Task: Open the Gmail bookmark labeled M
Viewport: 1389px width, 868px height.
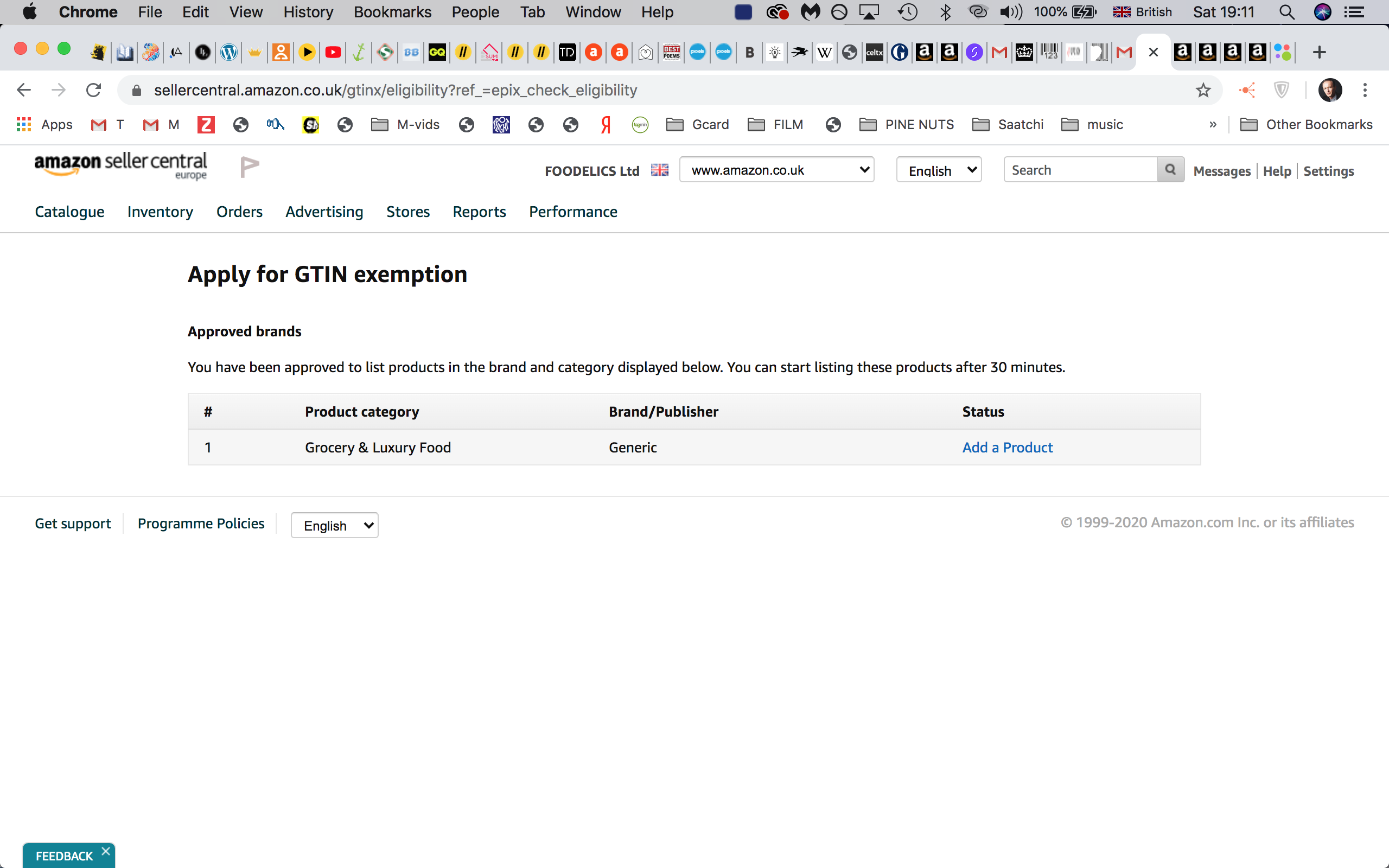Action: tap(161, 125)
